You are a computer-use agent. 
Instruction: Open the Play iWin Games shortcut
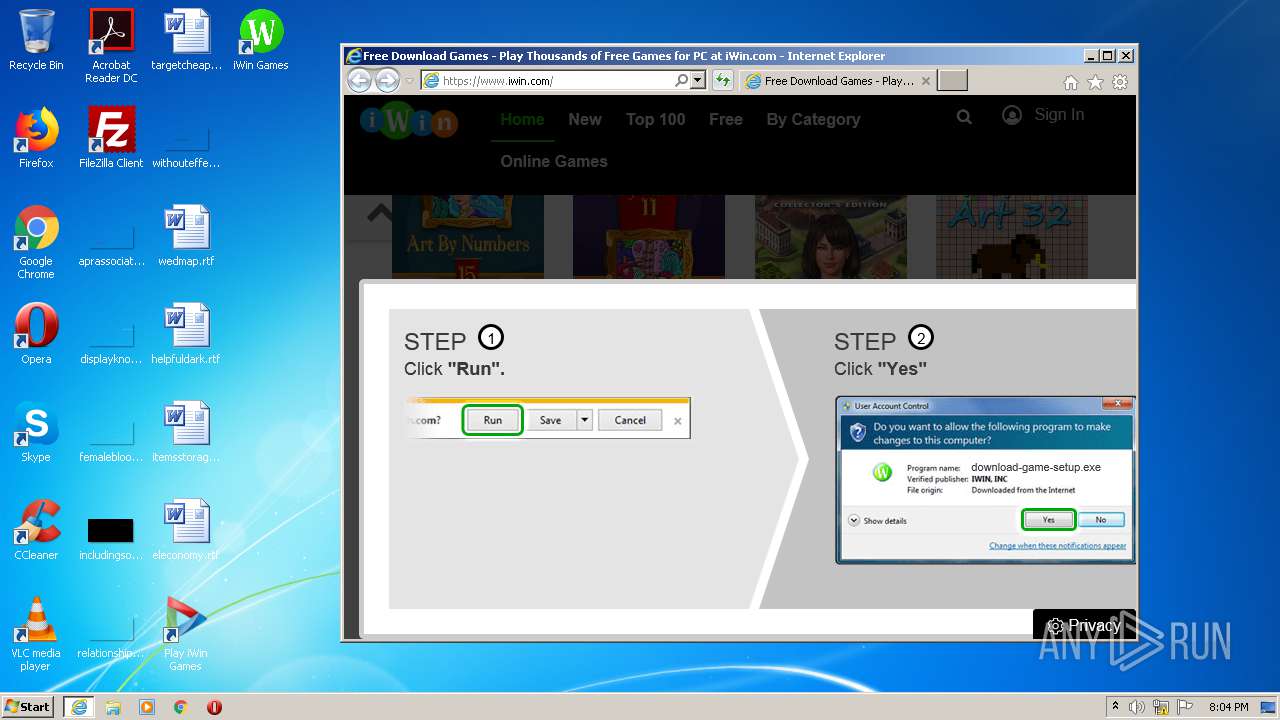(186, 634)
